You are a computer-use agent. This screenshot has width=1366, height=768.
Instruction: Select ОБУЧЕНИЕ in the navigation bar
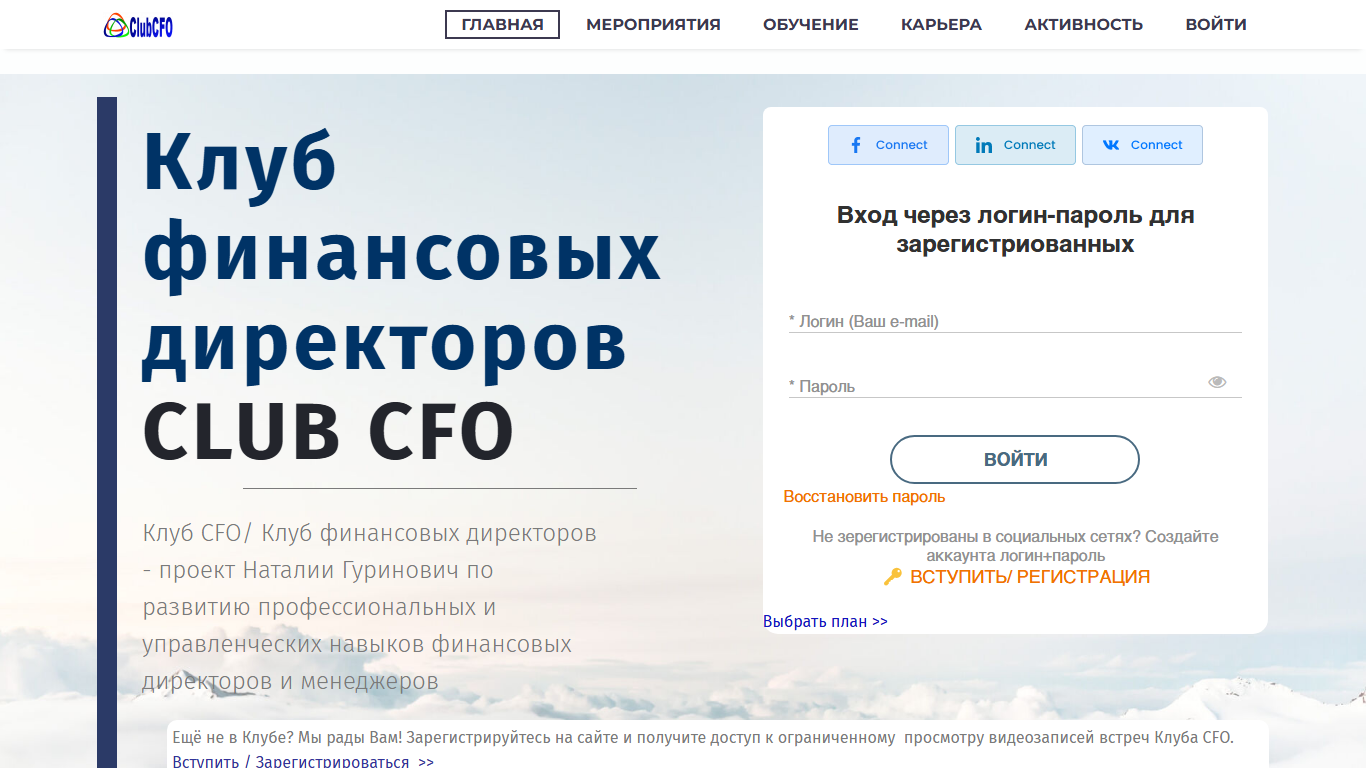tap(811, 25)
